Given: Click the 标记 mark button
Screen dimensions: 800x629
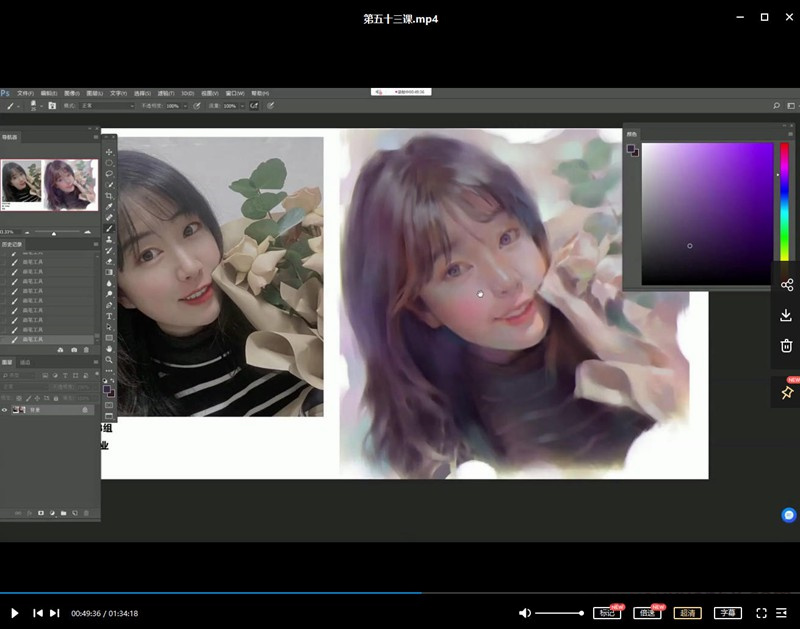Looking at the screenshot, I should [607, 613].
